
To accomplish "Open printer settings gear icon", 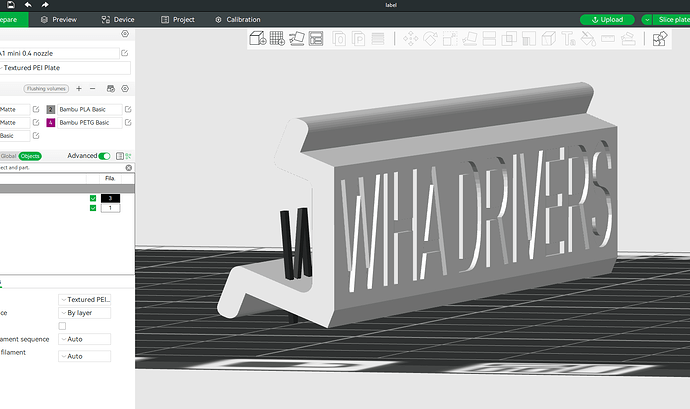I will coord(125,34).
